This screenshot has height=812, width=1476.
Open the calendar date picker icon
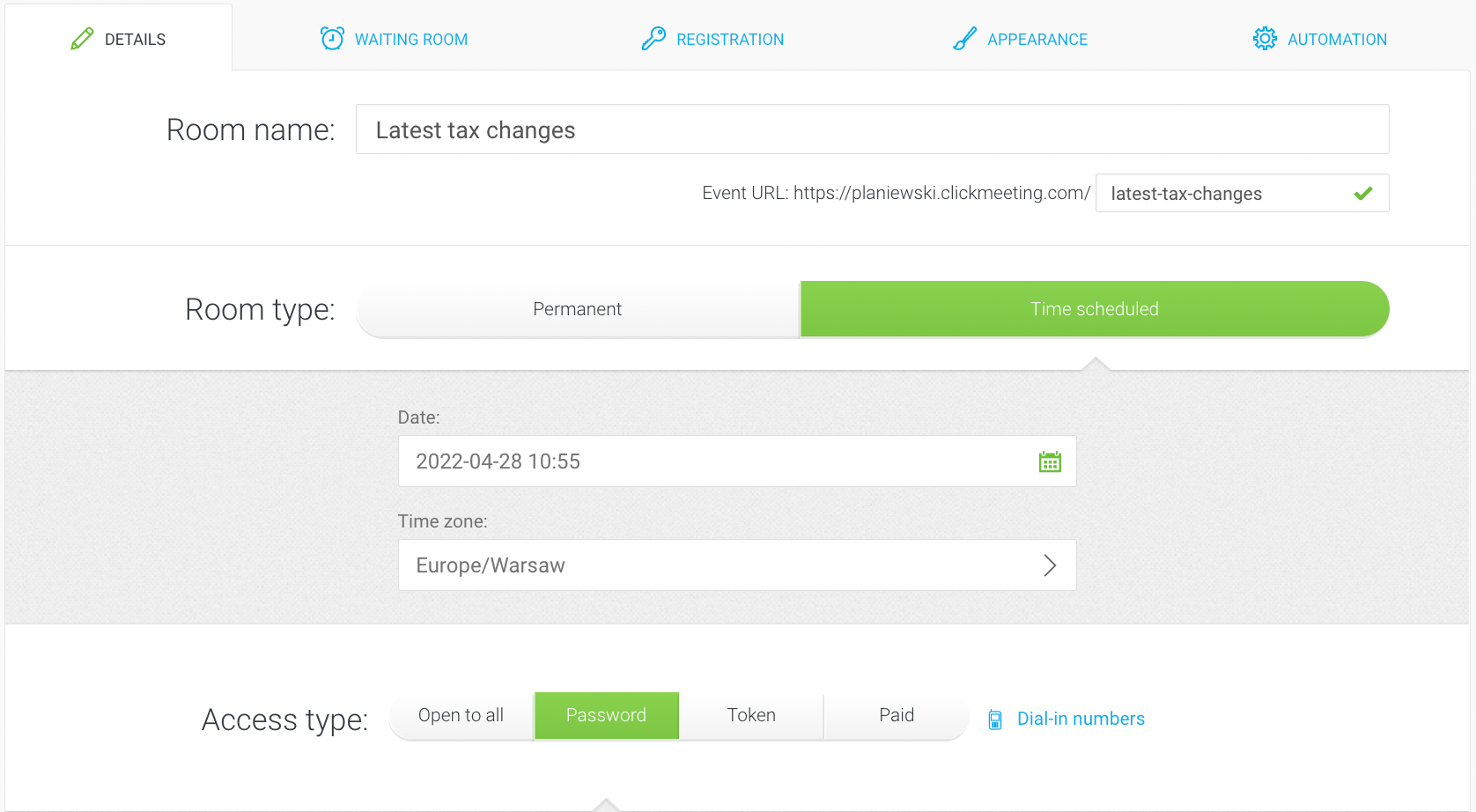[x=1050, y=461]
